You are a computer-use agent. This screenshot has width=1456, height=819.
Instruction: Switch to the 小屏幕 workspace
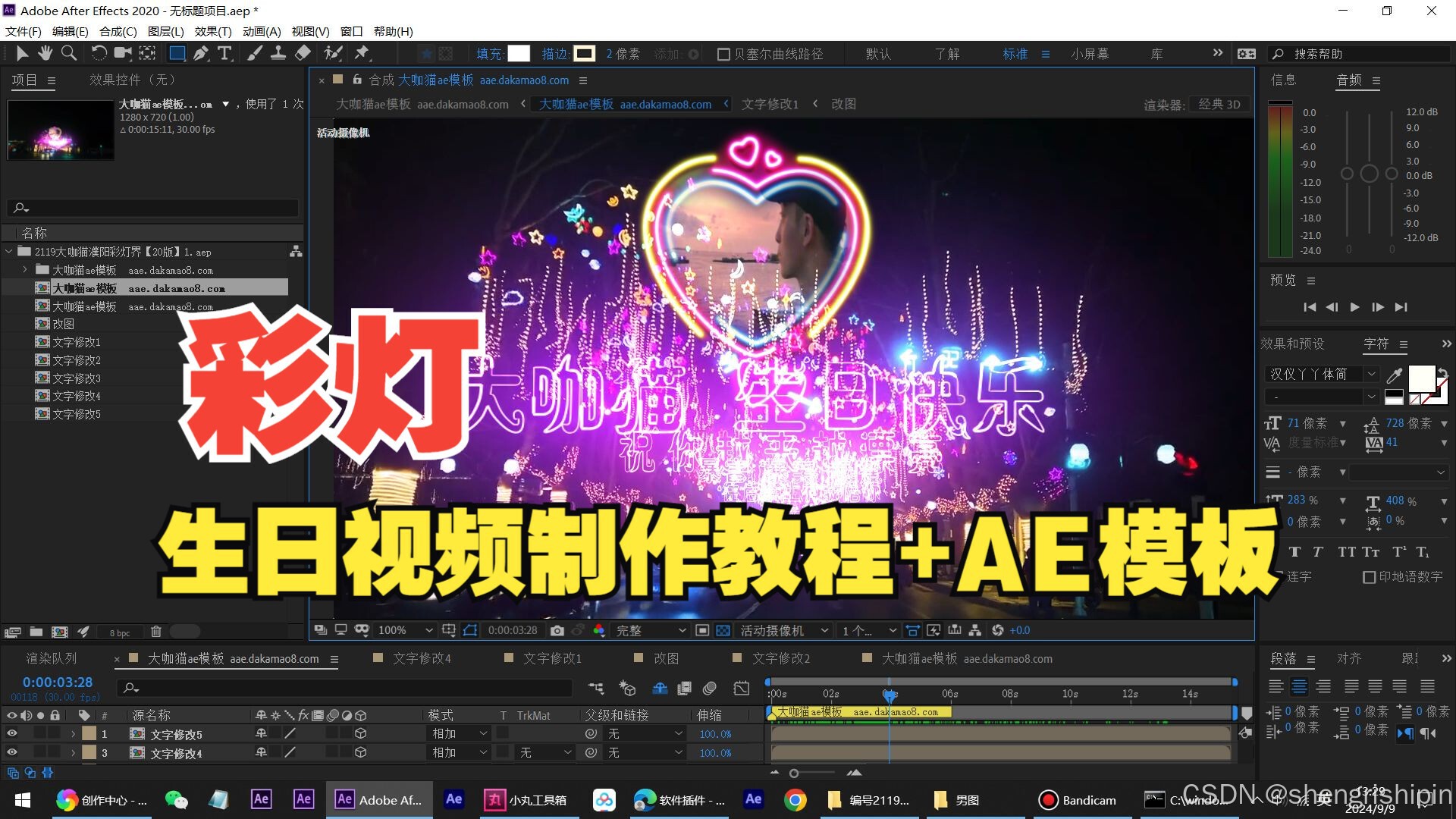[x=1090, y=54]
